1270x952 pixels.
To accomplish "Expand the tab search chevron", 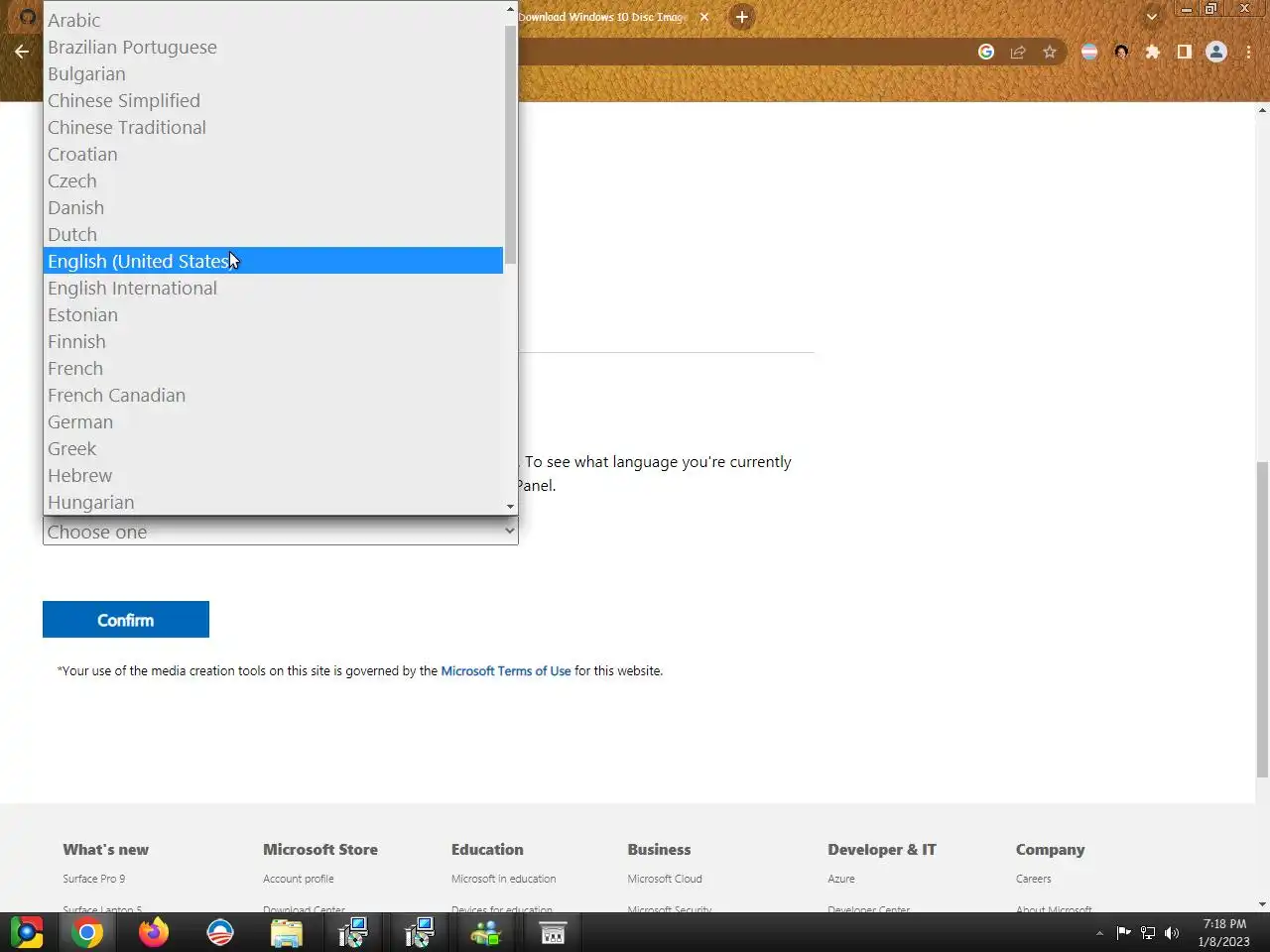I will point(1152,17).
